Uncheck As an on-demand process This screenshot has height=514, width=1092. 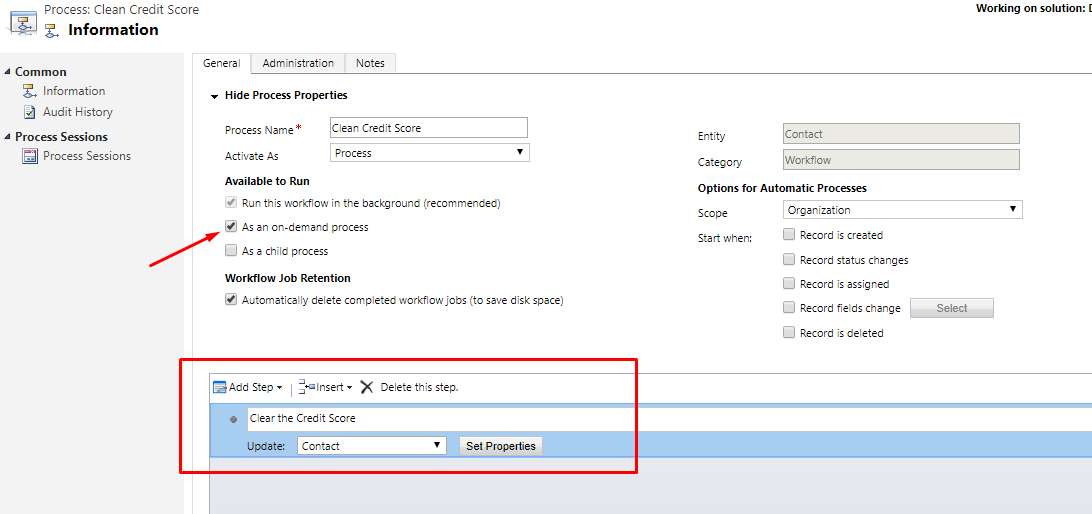pyautogui.click(x=232, y=227)
